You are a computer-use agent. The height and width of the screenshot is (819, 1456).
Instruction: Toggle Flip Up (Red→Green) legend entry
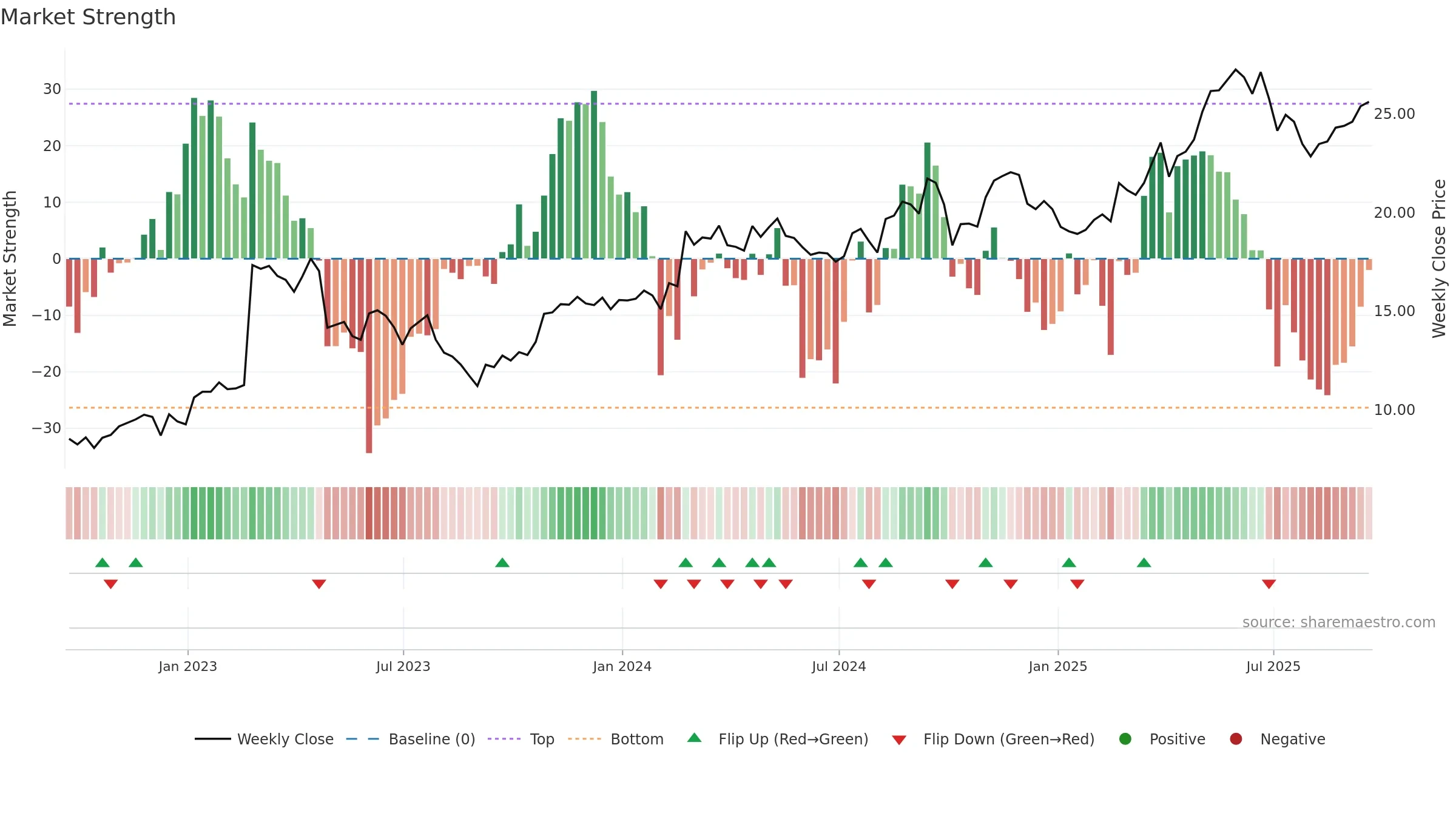point(778,739)
